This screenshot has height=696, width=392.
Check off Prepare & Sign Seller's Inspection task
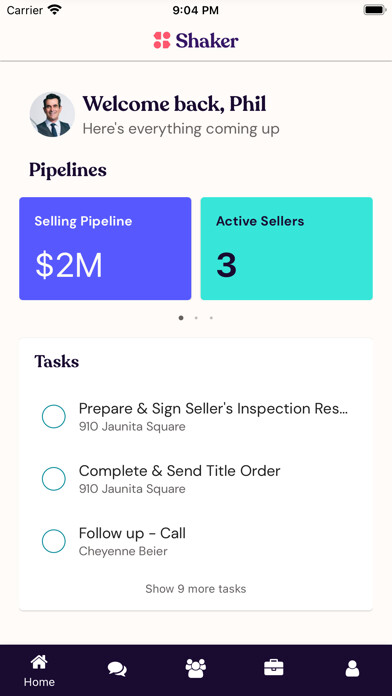pyautogui.click(x=54, y=416)
